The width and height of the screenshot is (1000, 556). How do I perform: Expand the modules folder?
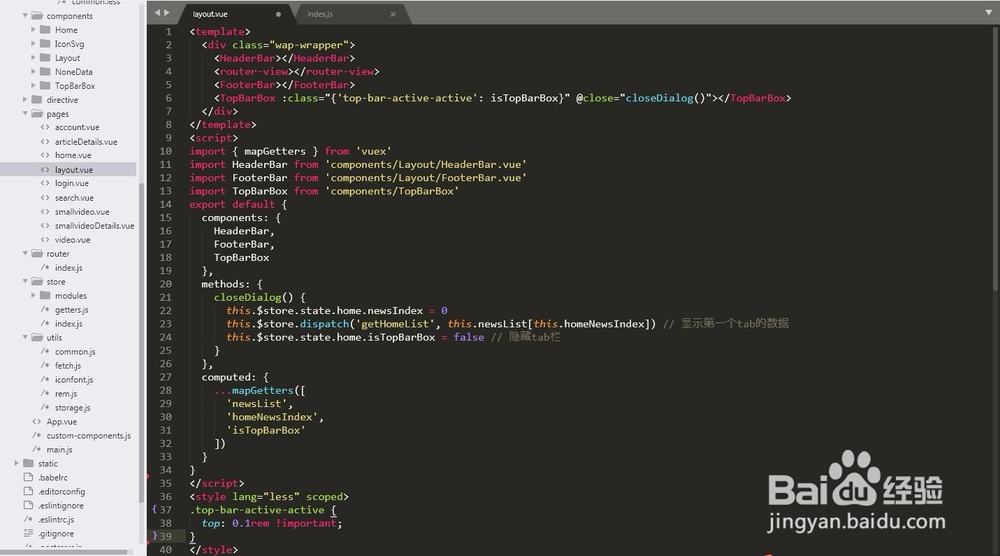33,295
